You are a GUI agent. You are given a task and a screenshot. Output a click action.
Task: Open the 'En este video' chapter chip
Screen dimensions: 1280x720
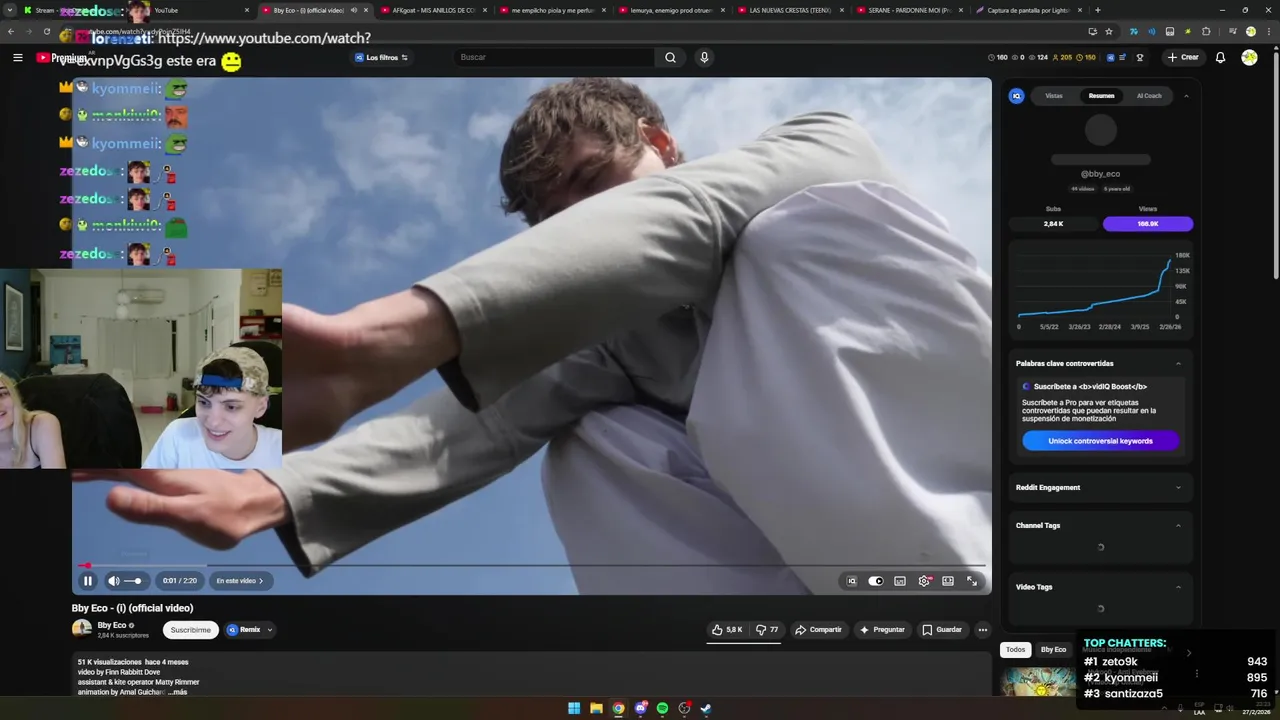[240, 581]
